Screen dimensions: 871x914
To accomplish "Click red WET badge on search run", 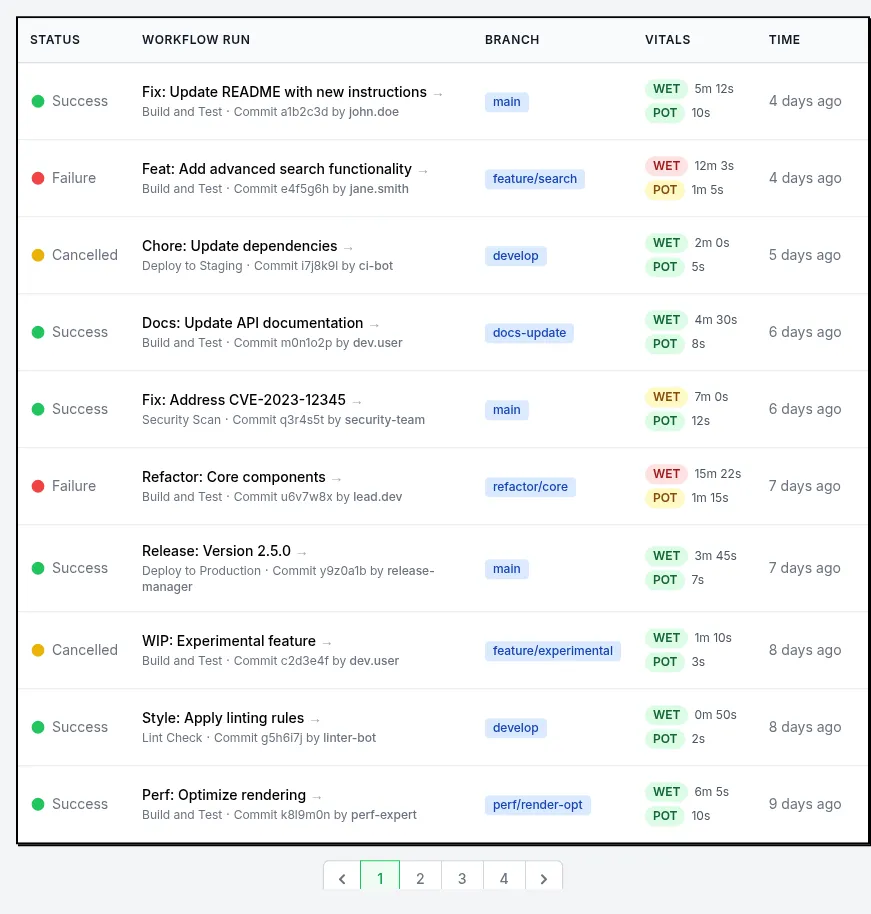I will 666,166.
